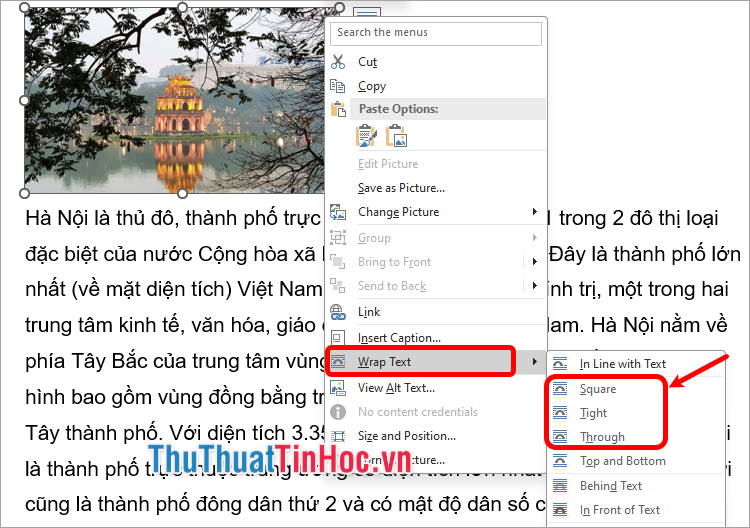This screenshot has height=528, width=750.
Task: Click the Group icon
Action: click(338, 238)
